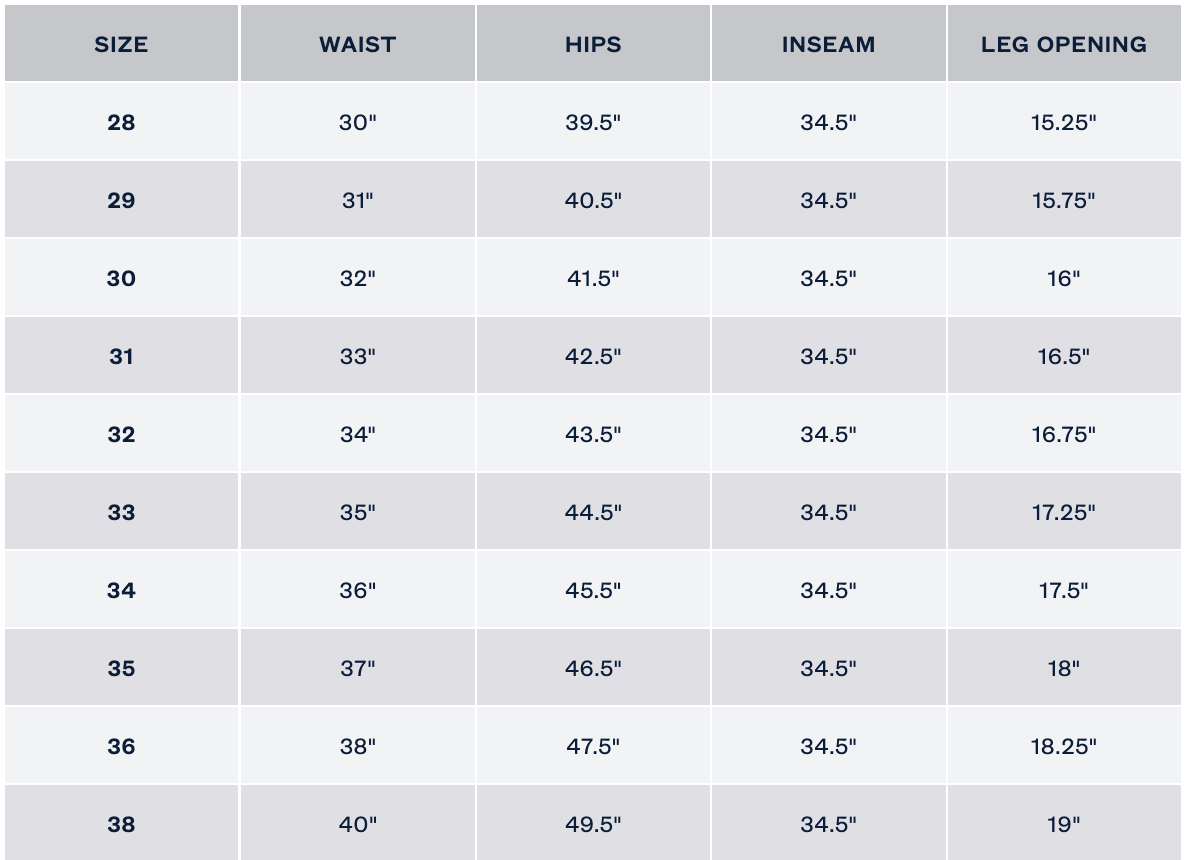Screen dimensions: 1190x860
Task: Click the LEG OPENING column header
Action: click(1064, 45)
